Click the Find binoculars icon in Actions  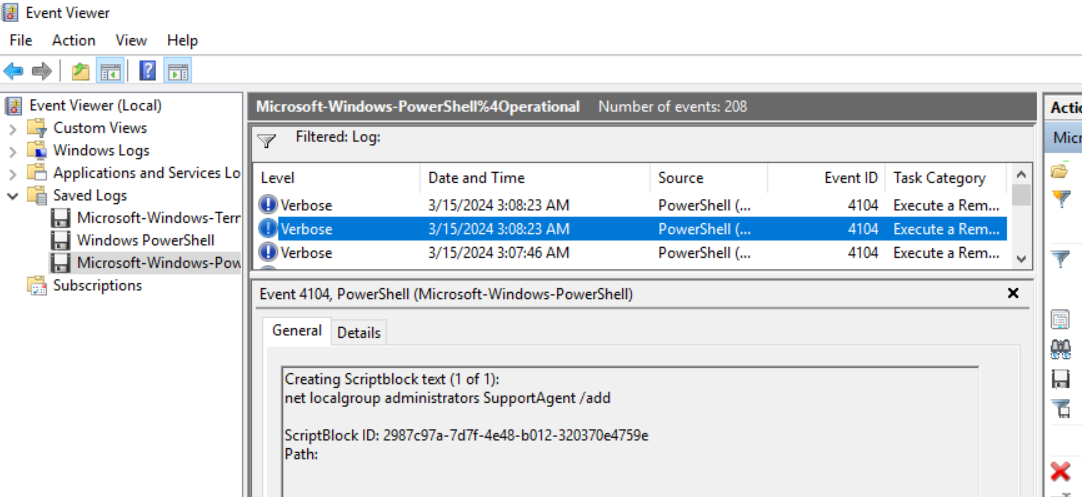[x=1061, y=349]
